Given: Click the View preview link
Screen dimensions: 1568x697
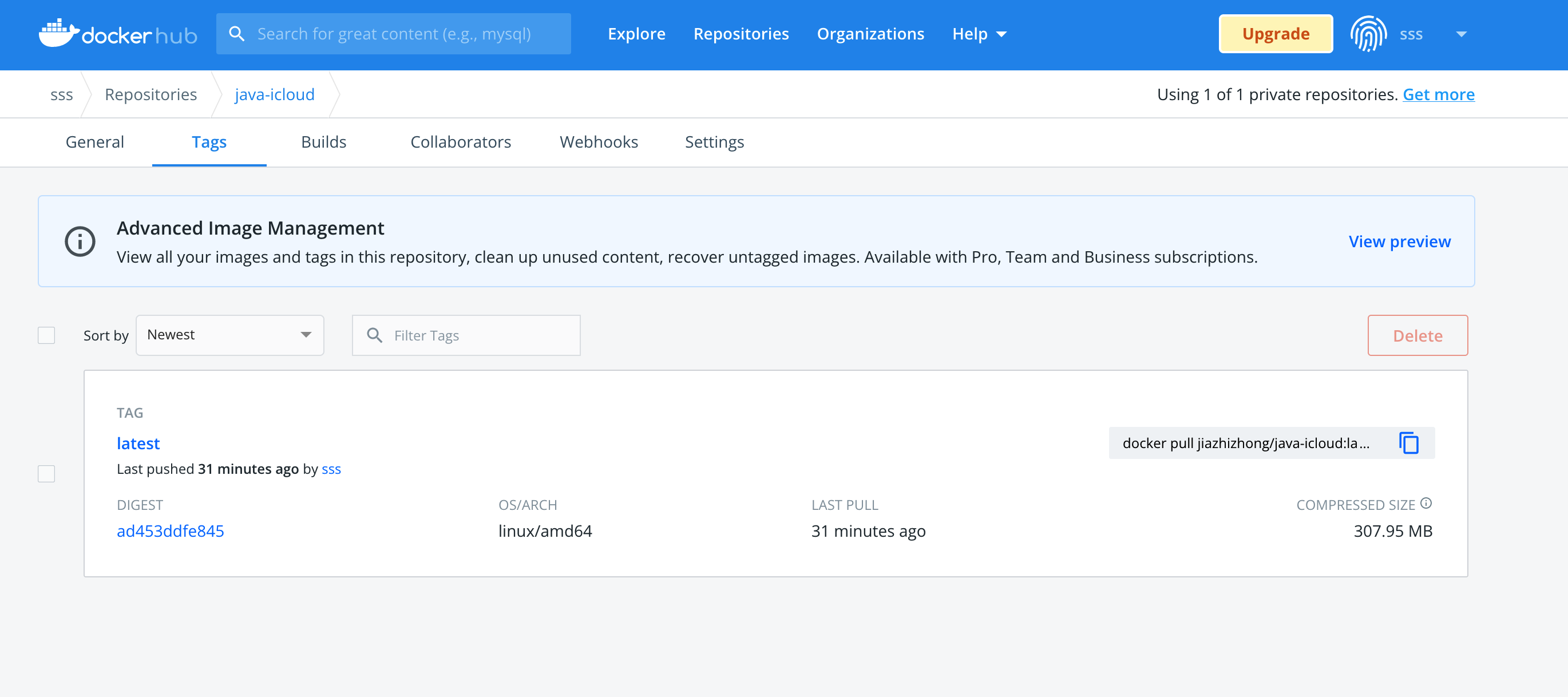Looking at the screenshot, I should 1399,241.
